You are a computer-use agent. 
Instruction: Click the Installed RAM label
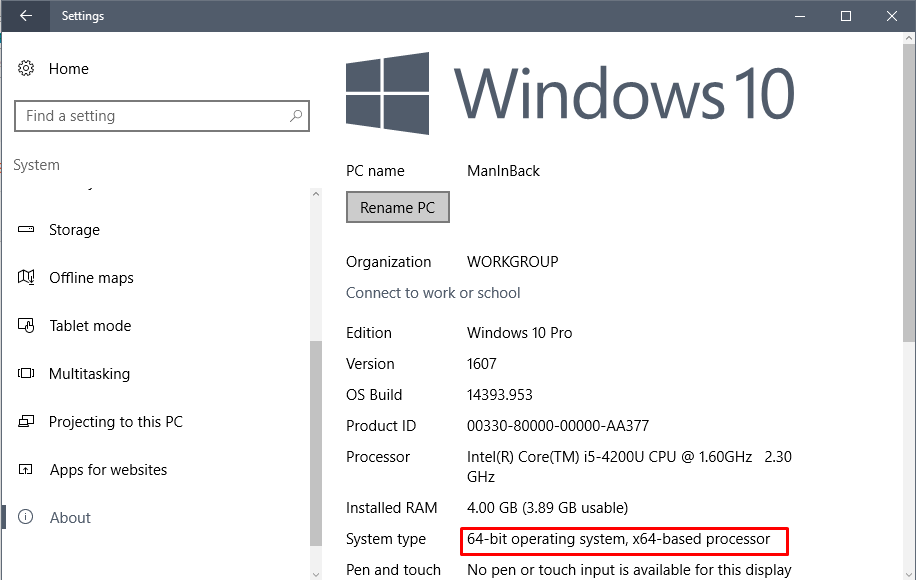click(x=391, y=508)
